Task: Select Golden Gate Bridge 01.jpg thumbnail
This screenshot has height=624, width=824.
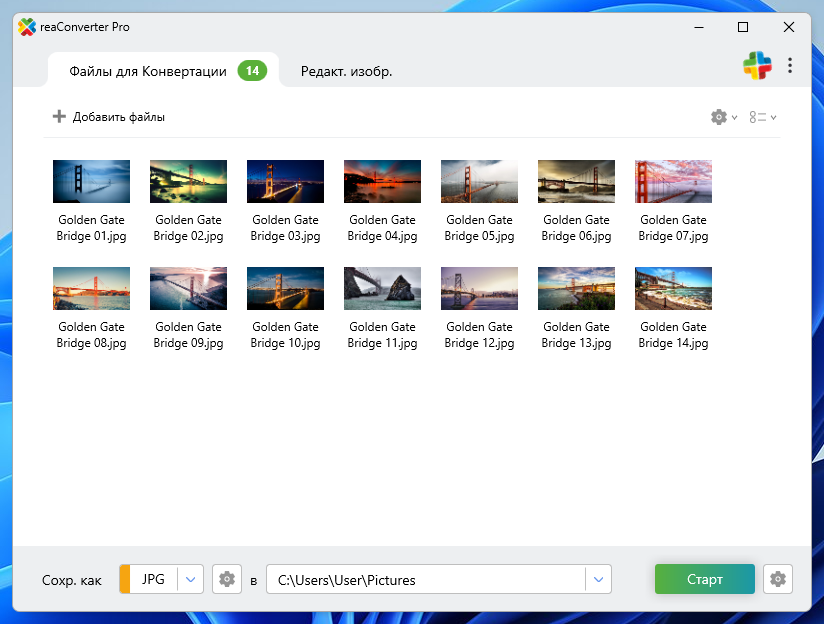Action: tap(91, 182)
